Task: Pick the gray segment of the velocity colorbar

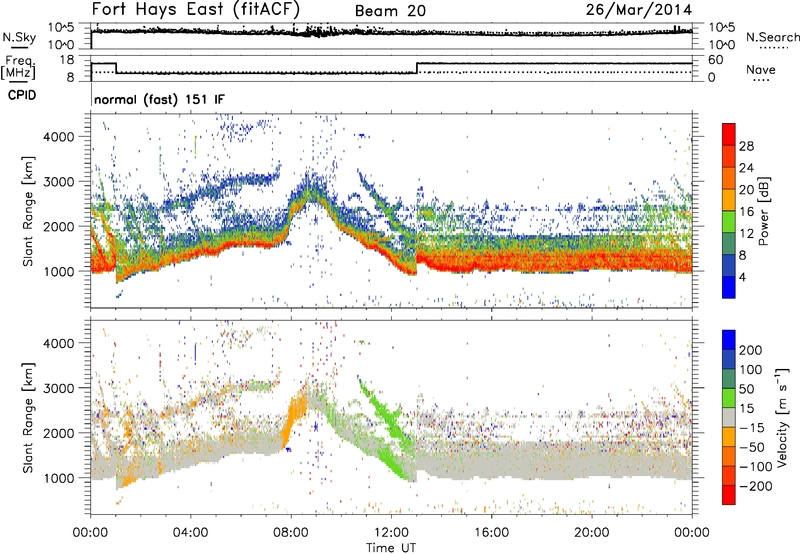Action: coord(729,417)
